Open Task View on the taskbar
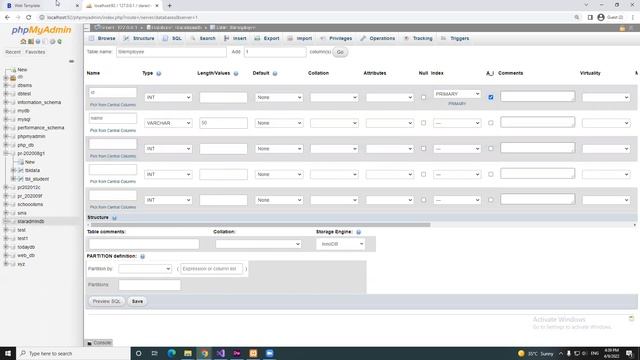 click(x=155, y=353)
